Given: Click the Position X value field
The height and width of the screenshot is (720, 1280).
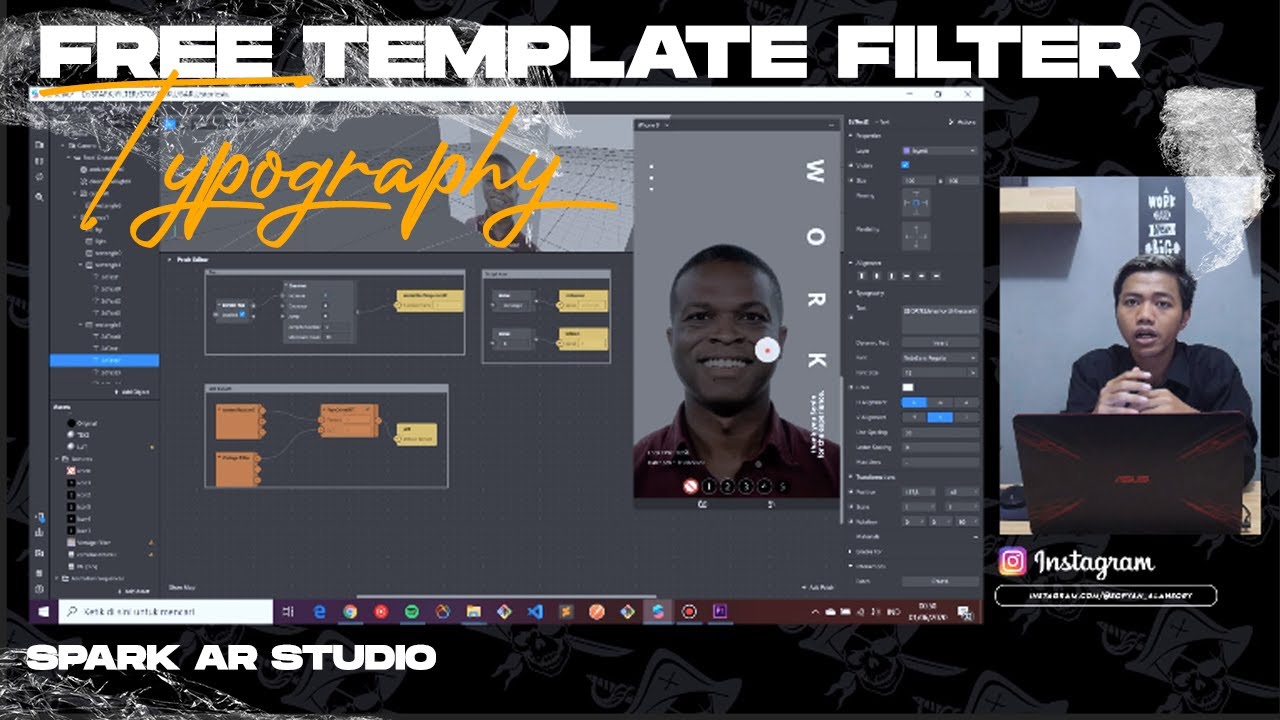Looking at the screenshot, I should coord(918,492).
